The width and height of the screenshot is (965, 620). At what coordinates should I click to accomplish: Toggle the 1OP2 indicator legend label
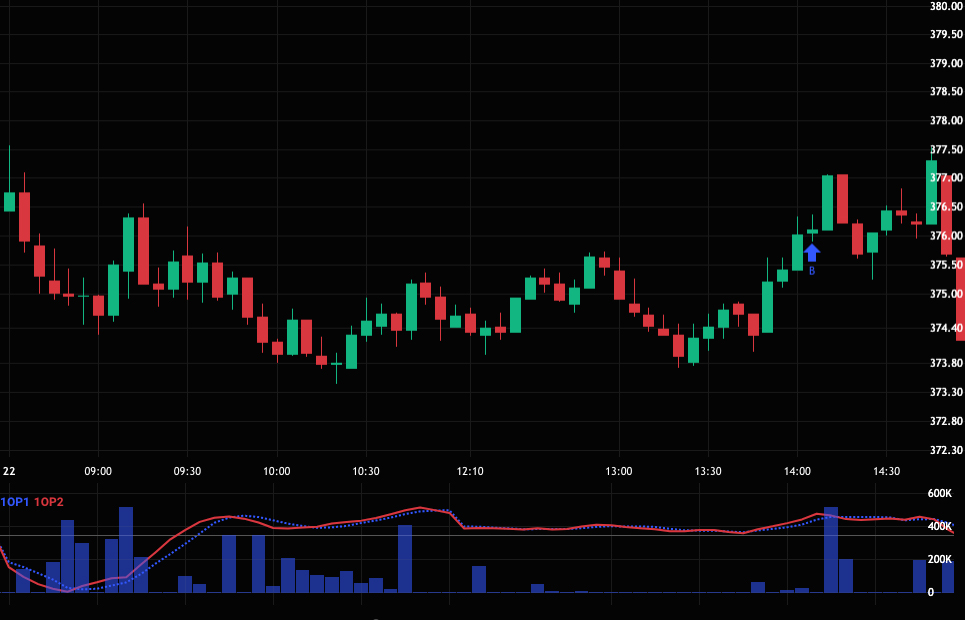tap(48, 502)
